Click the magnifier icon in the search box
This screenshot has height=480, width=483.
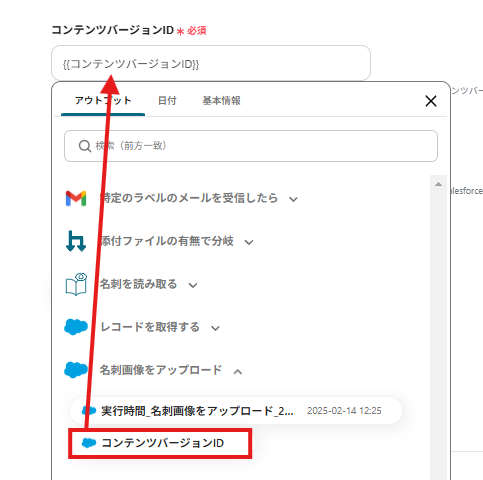[85, 146]
